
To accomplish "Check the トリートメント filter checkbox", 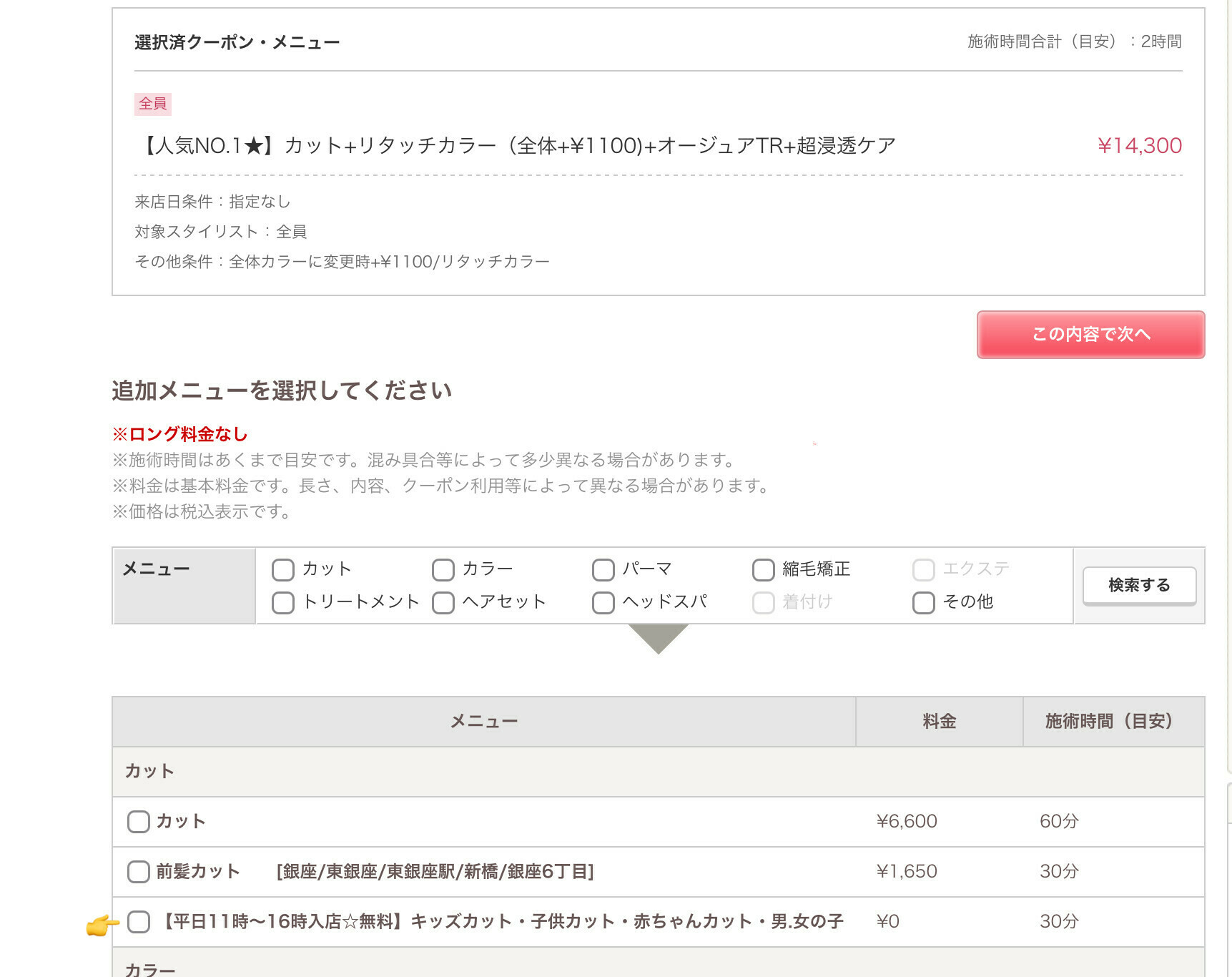I will pos(283,602).
